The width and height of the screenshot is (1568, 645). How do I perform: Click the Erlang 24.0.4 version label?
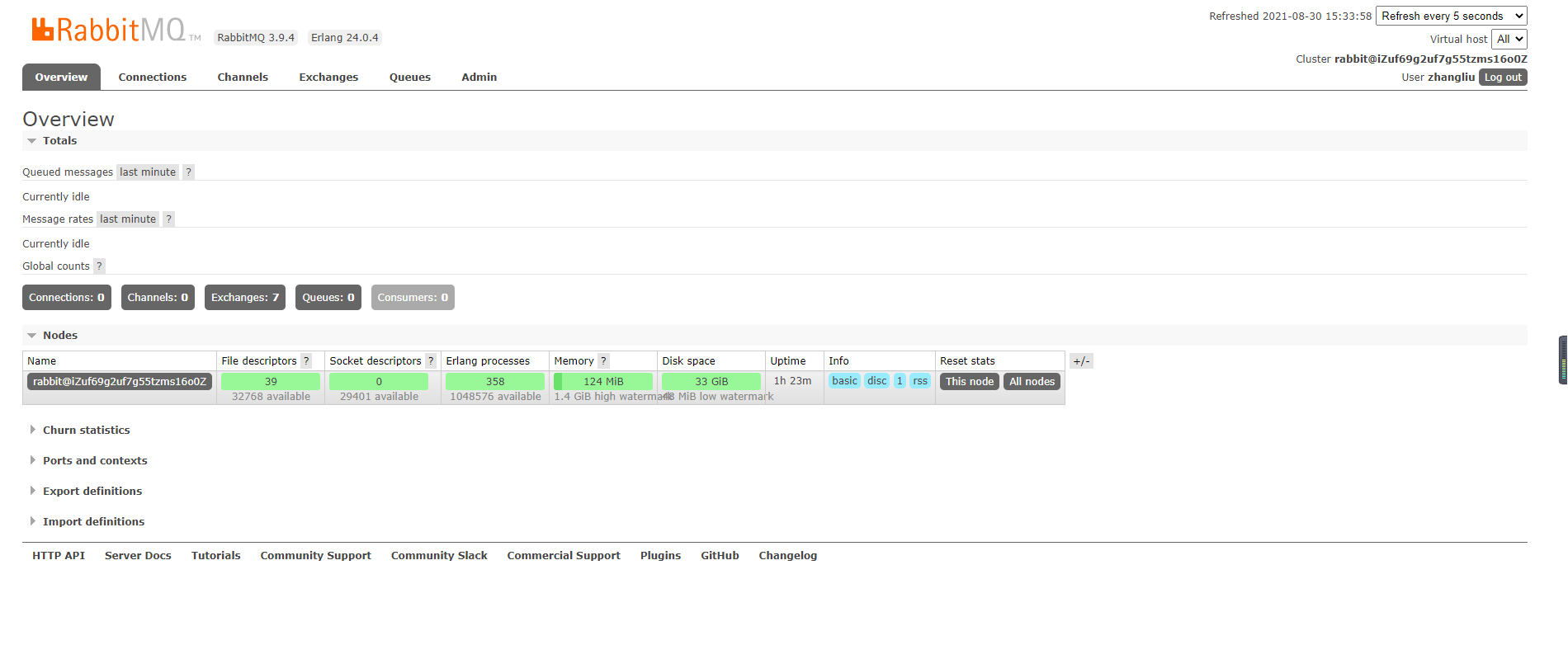[x=345, y=37]
